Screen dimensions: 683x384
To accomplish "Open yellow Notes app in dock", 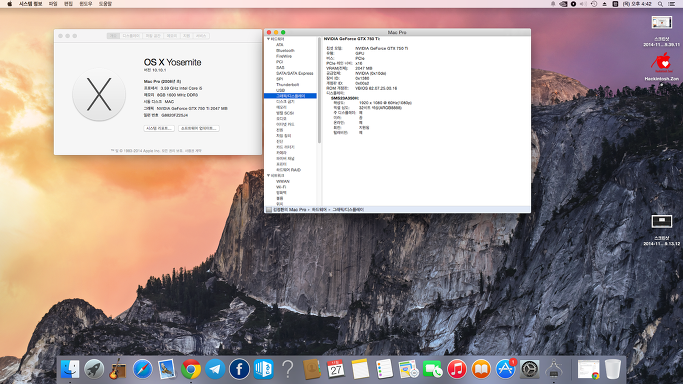I will pos(360,369).
